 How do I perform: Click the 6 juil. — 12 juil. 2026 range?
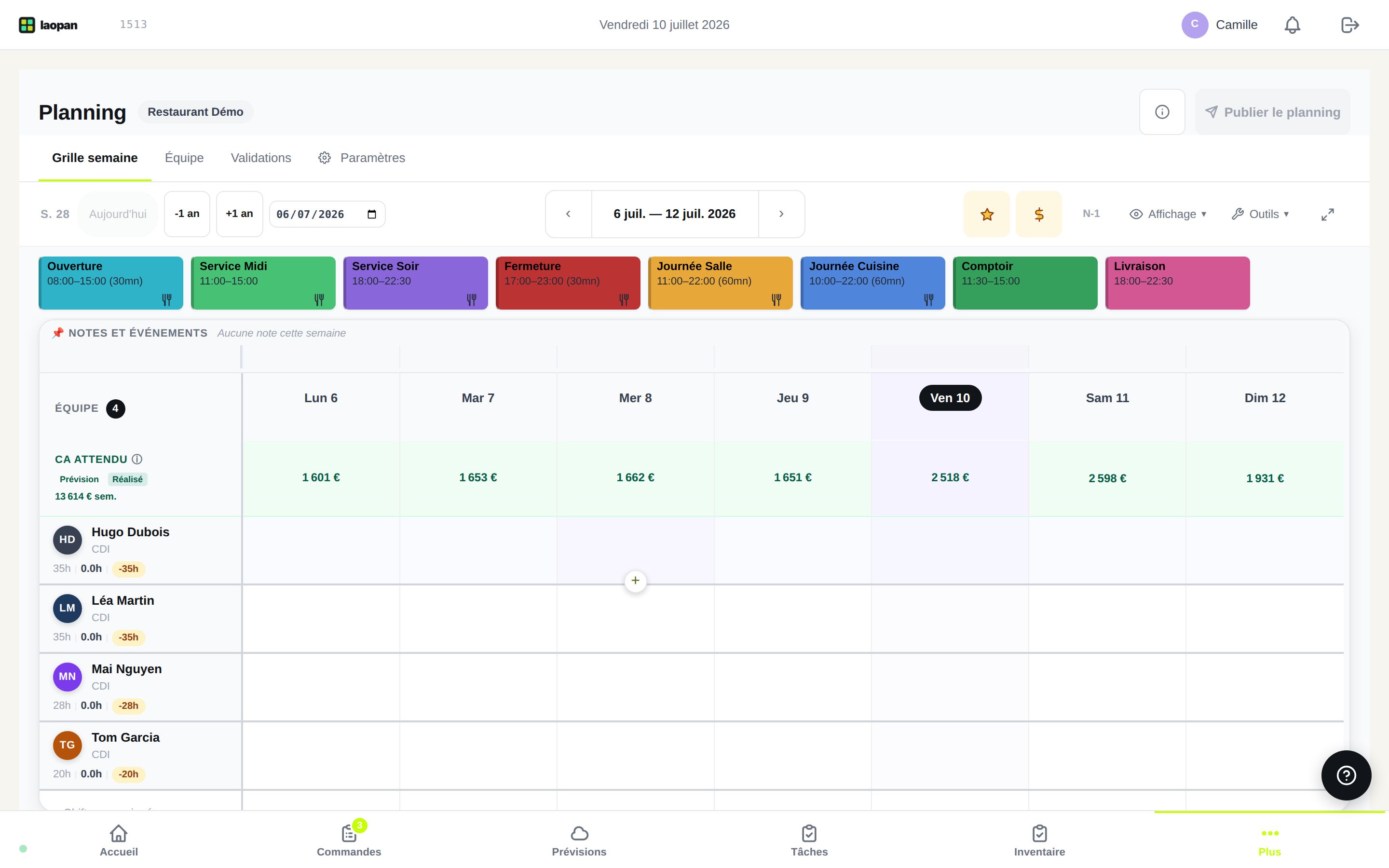click(674, 214)
